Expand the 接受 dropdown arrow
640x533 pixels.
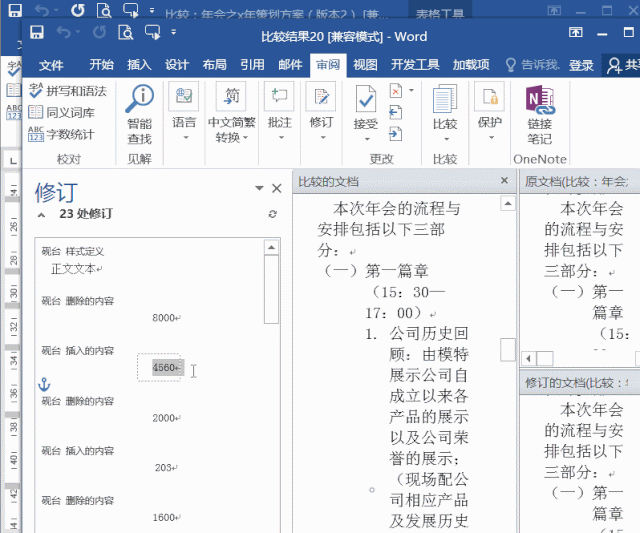pyautogui.click(x=367, y=139)
